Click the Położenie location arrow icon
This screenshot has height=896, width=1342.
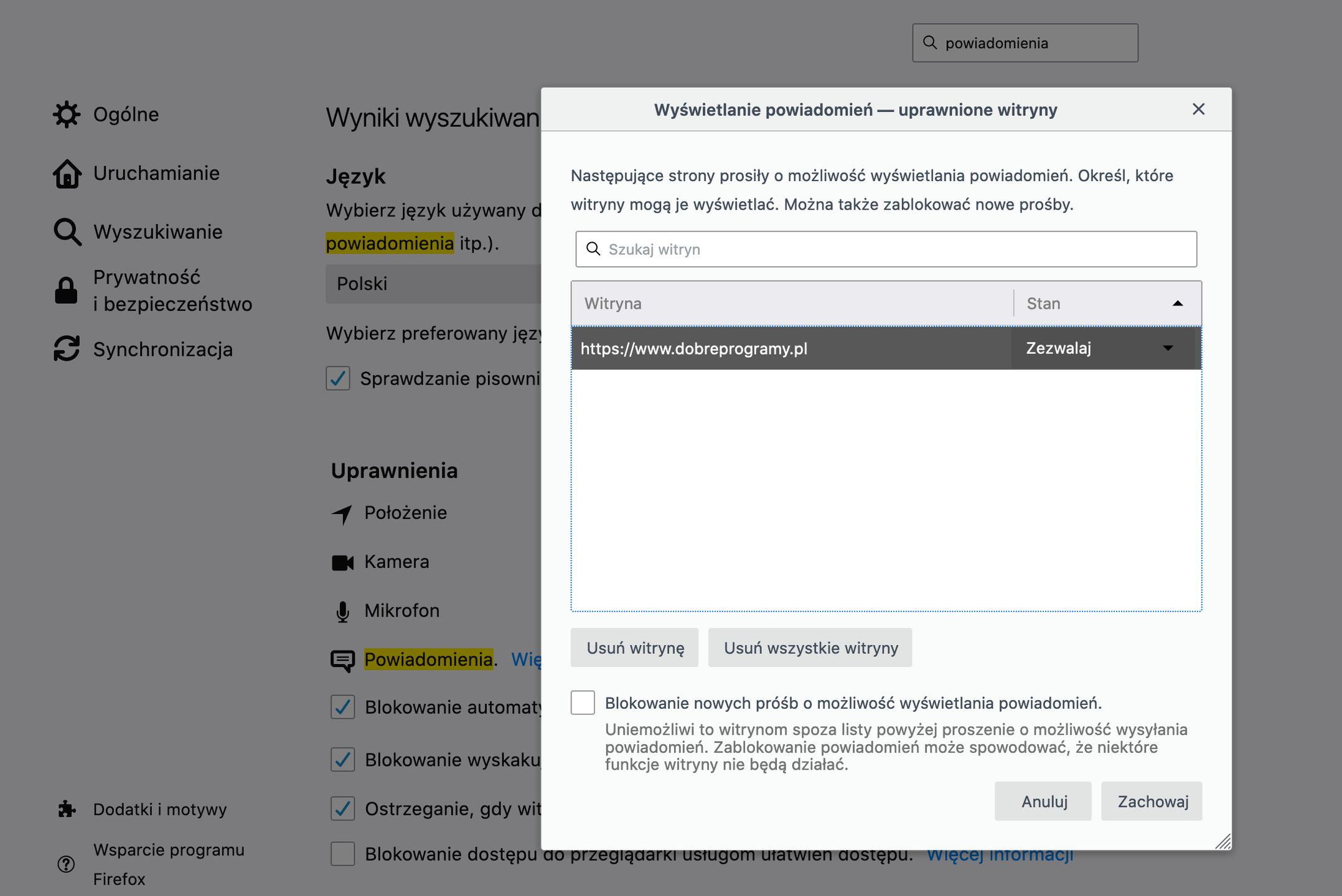tap(342, 513)
